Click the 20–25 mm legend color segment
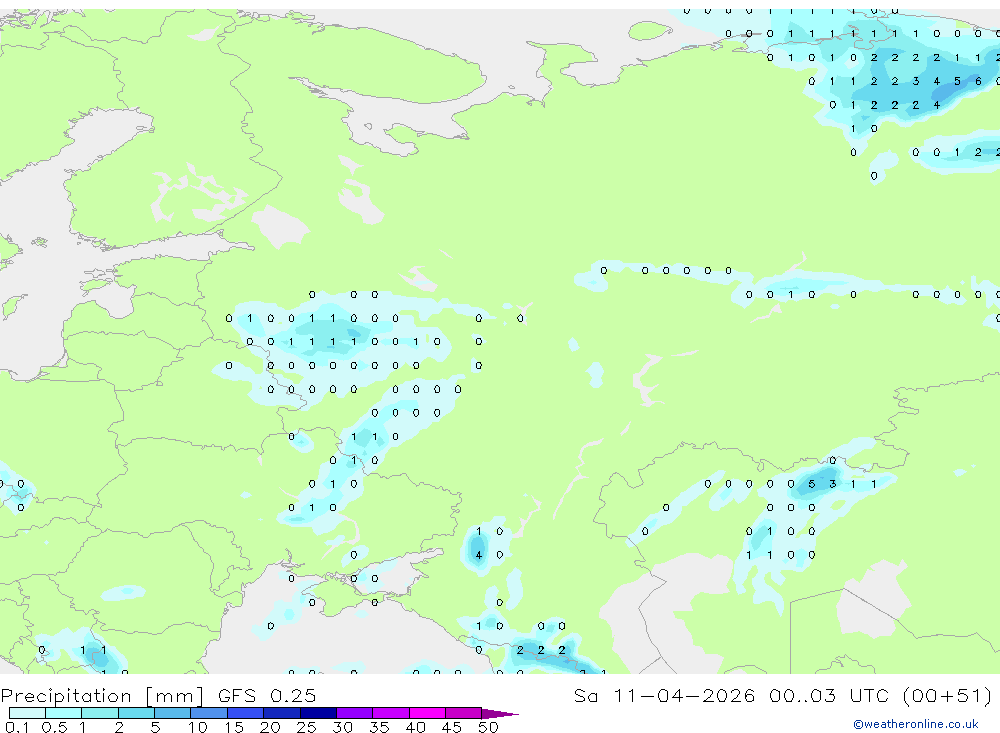1000x733 pixels. 281,713
